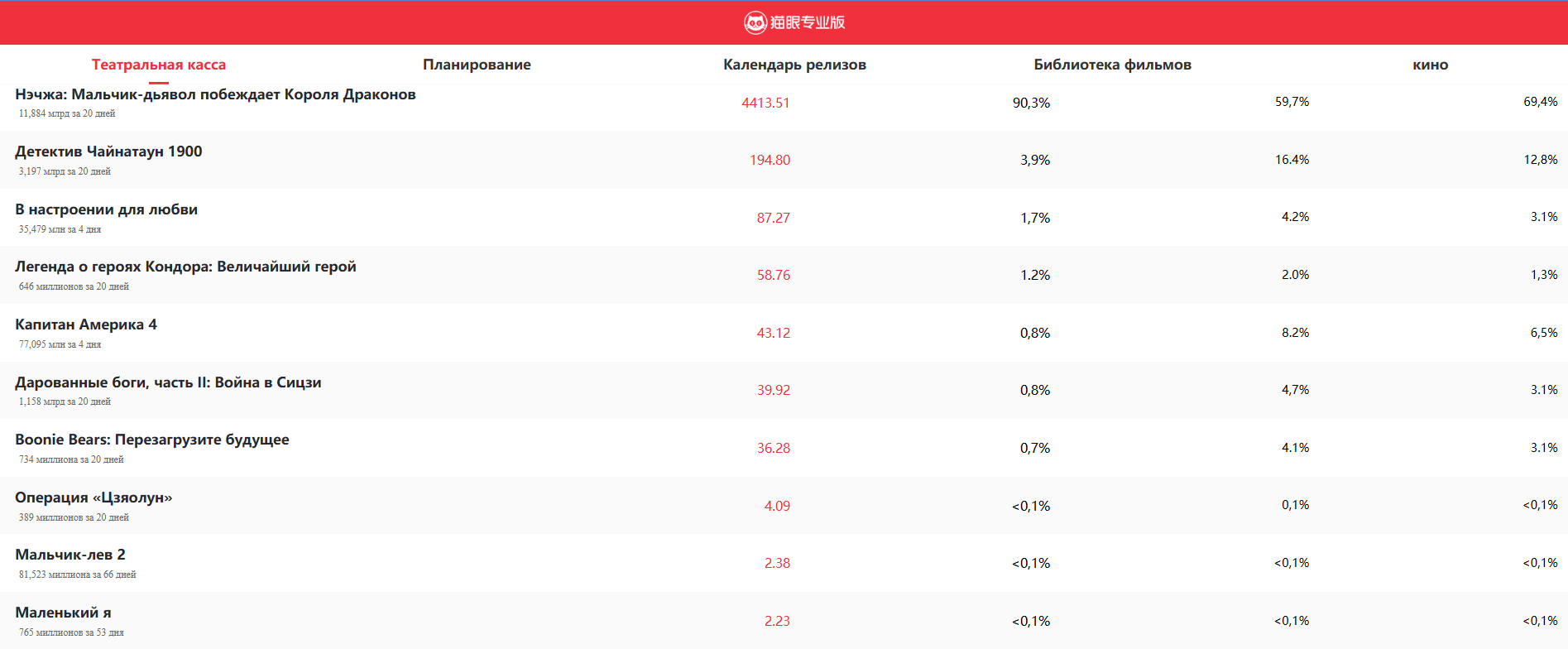The height and width of the screenshot is (649, 1568).
Task: Select the кино tab
Action: [1430, 65]
